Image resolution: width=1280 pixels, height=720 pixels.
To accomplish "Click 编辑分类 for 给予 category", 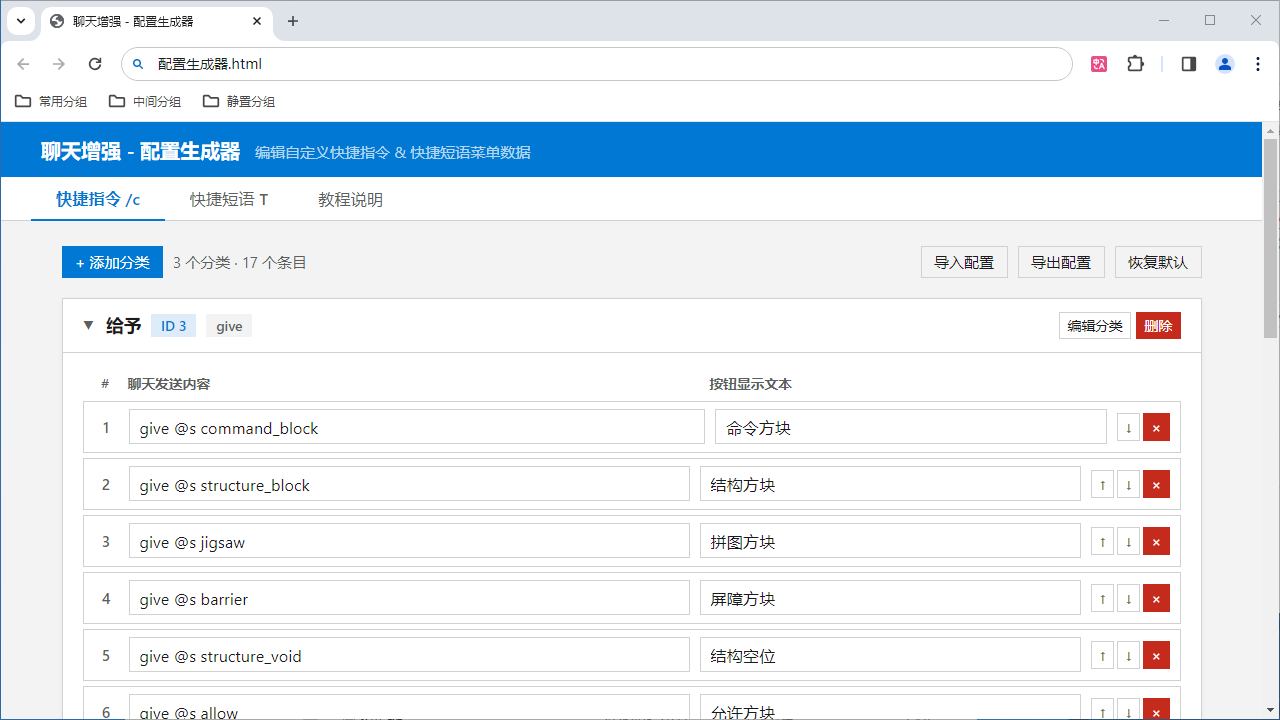I will 1095,325.
